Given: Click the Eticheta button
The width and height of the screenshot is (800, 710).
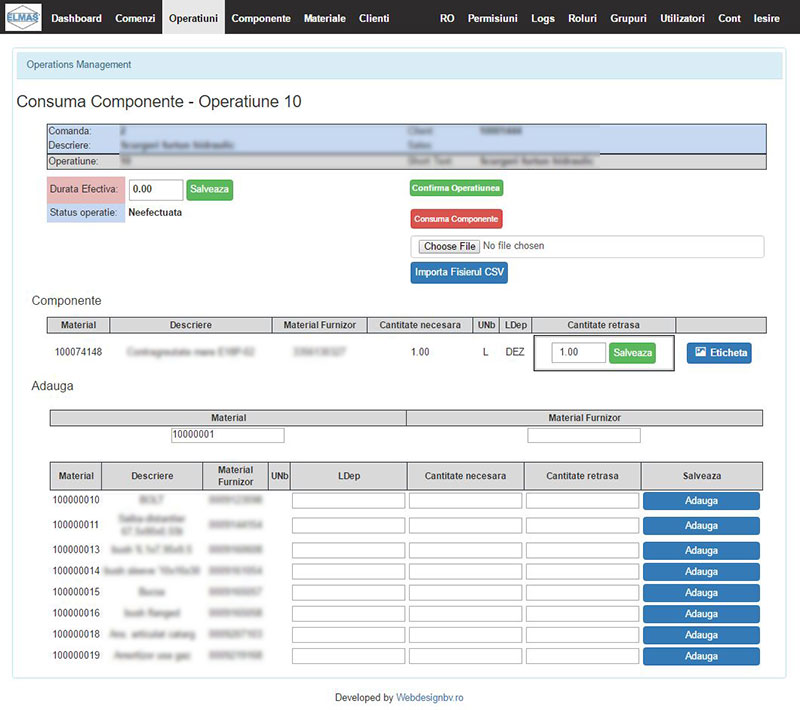Looking at the screenshot, I should [x=719, y=353].
